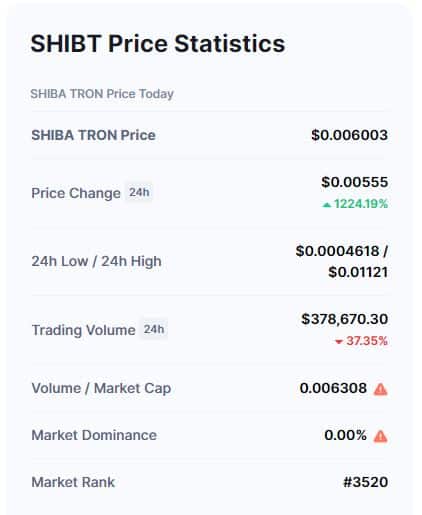Open the 24h selector next to Trading Volume
Image resolution: width=422 pixels, height=515 pixels.
[x=154, y=329]
